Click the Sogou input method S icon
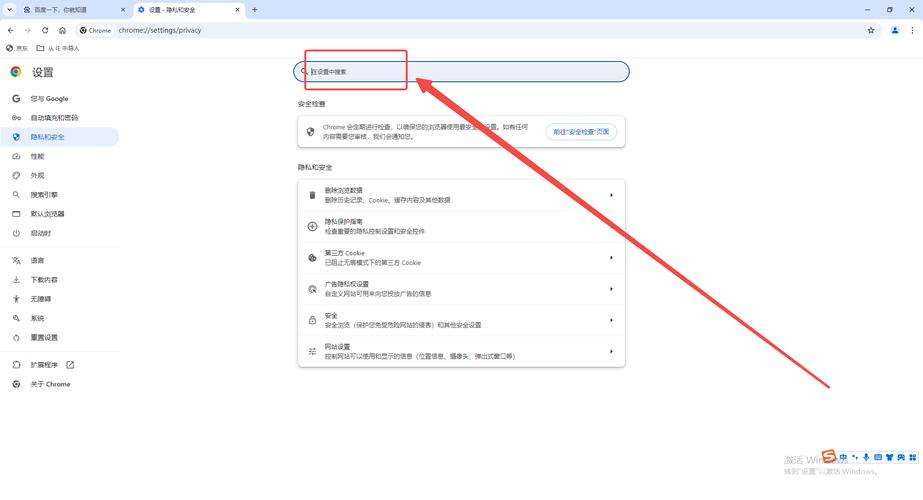923x500 pixels. [829, 456]
